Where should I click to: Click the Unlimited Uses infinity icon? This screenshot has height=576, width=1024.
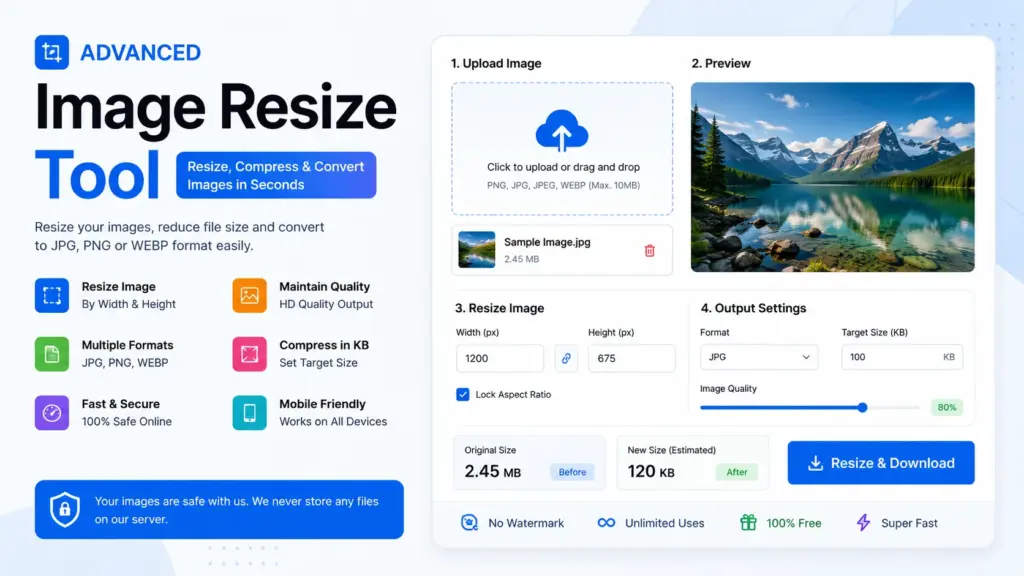click(x=606, y=522)
